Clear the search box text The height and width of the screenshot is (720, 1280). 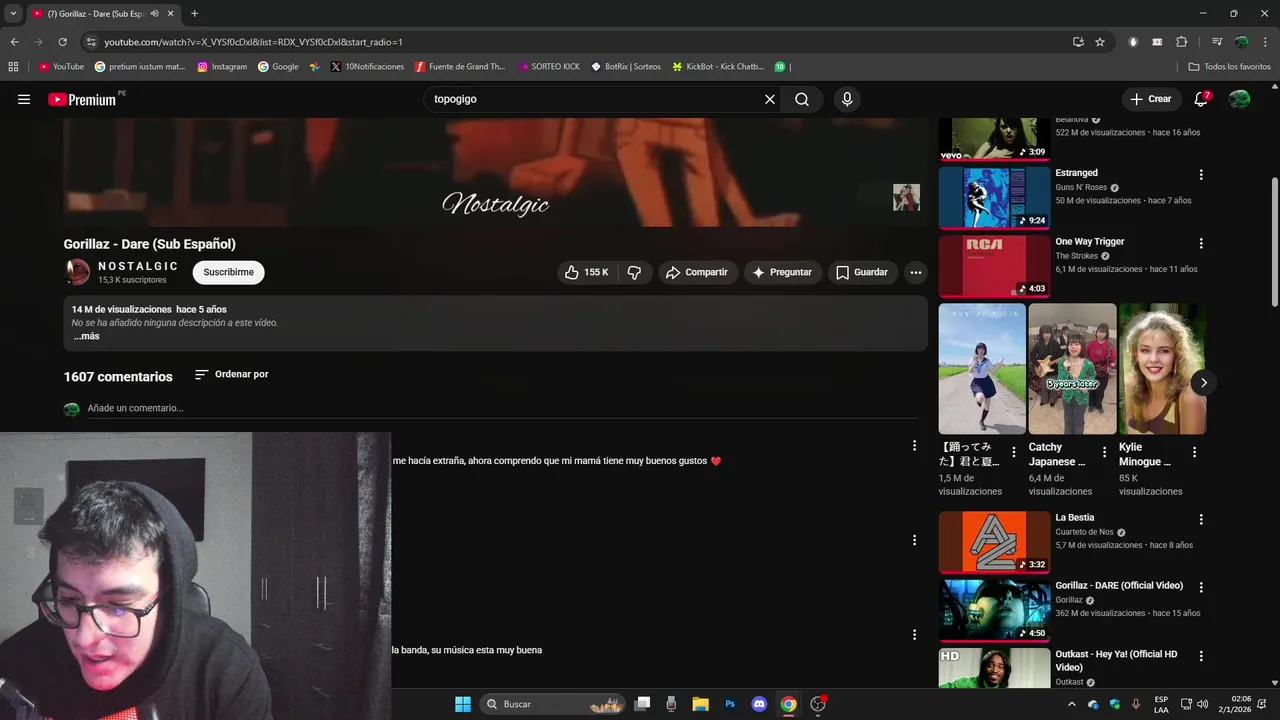pos(770,99)
